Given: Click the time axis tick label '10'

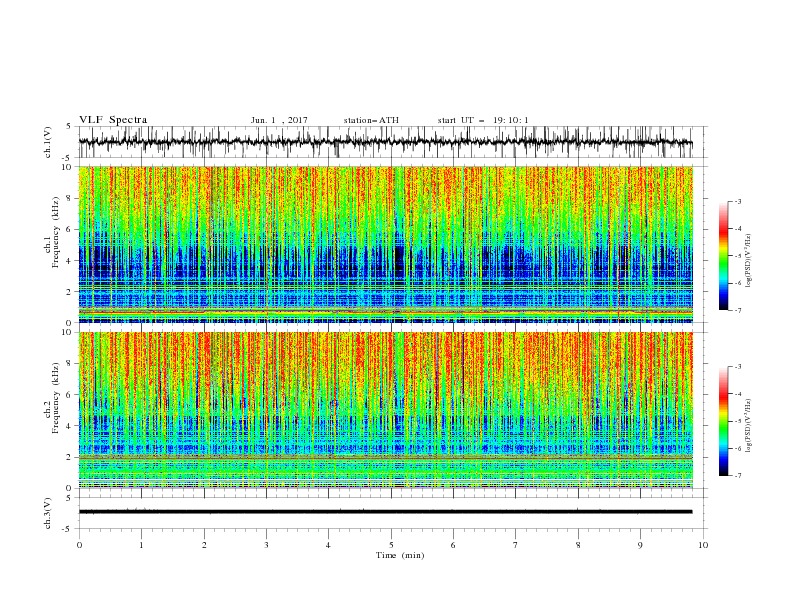Looking at the screenshot, I should tap(703, 545).
